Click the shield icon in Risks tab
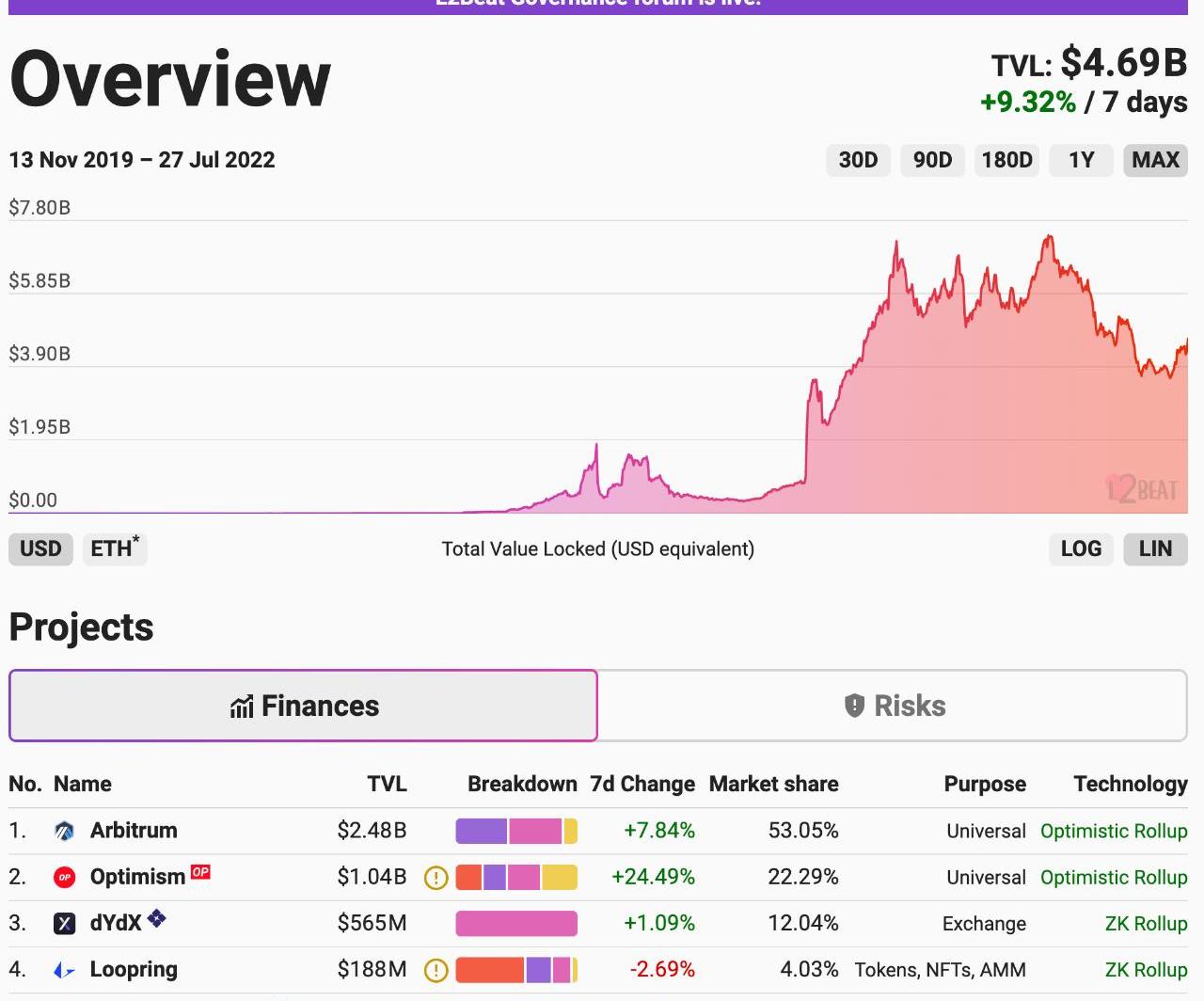1204x1001 pixels. [x=854, y=706]
